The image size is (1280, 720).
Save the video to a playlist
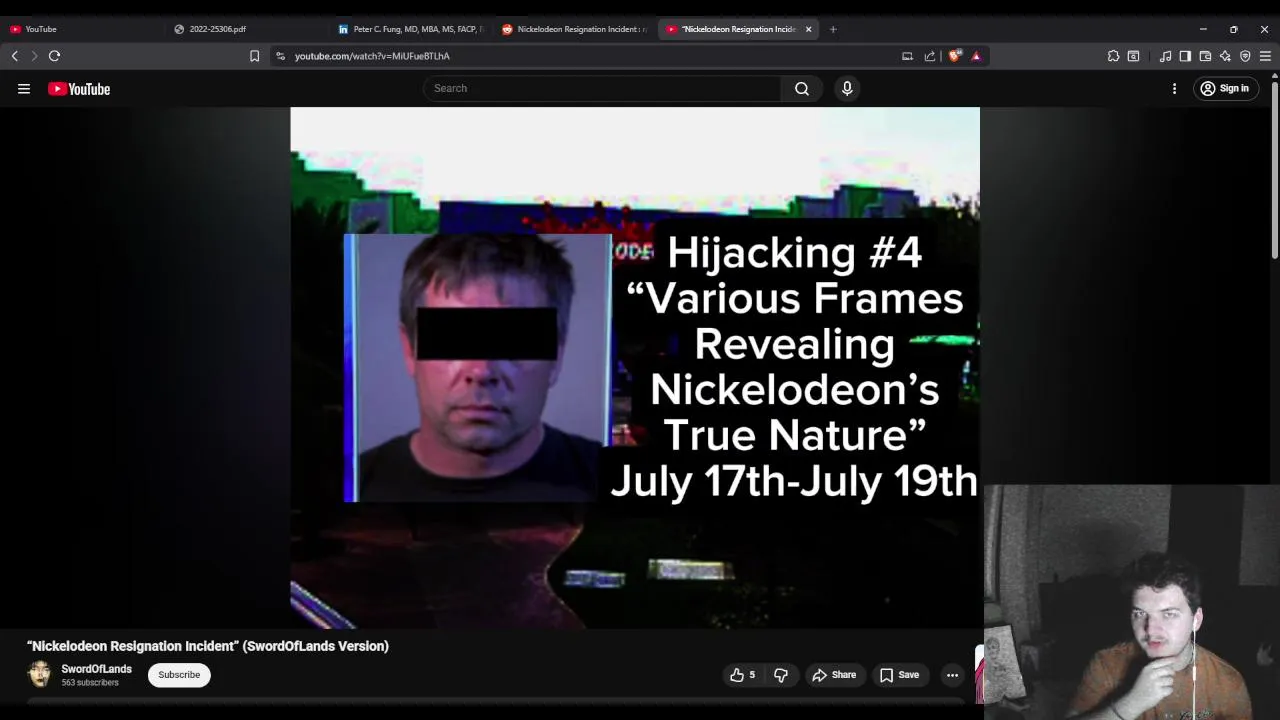click(x=899, y=675)
